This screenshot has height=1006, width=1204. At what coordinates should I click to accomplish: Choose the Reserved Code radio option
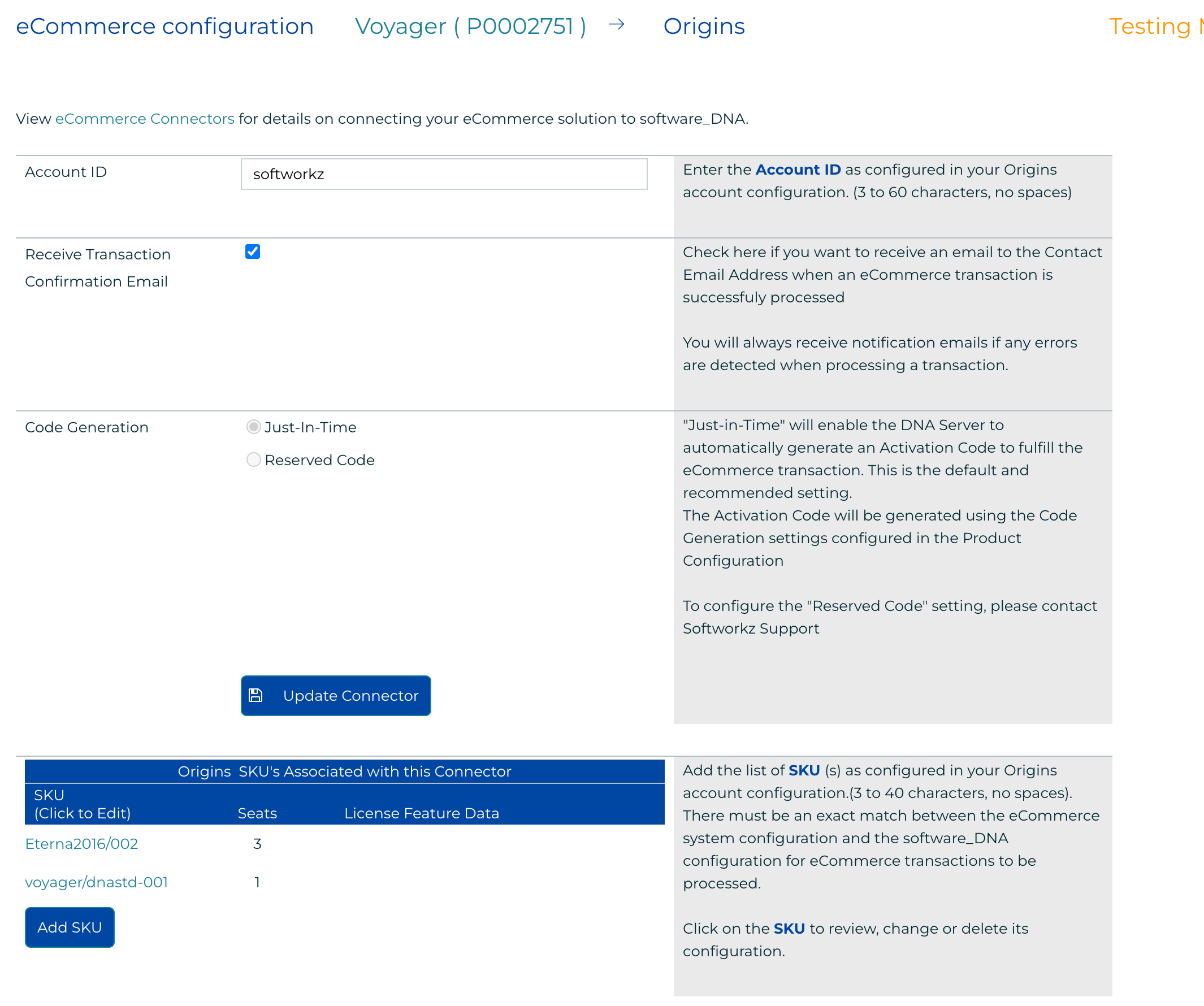tap(253, 459)
